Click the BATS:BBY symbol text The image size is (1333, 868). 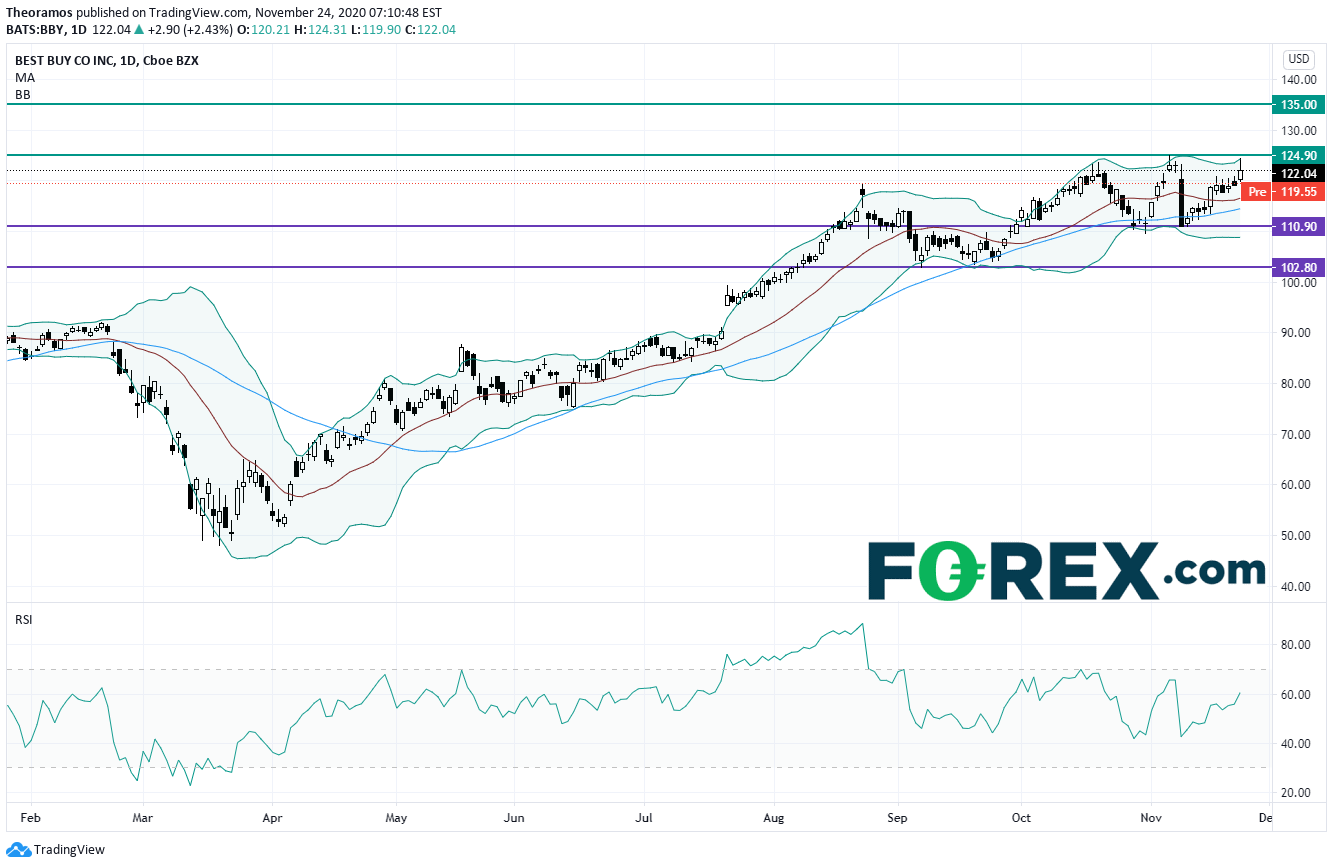tap(37, 30)
